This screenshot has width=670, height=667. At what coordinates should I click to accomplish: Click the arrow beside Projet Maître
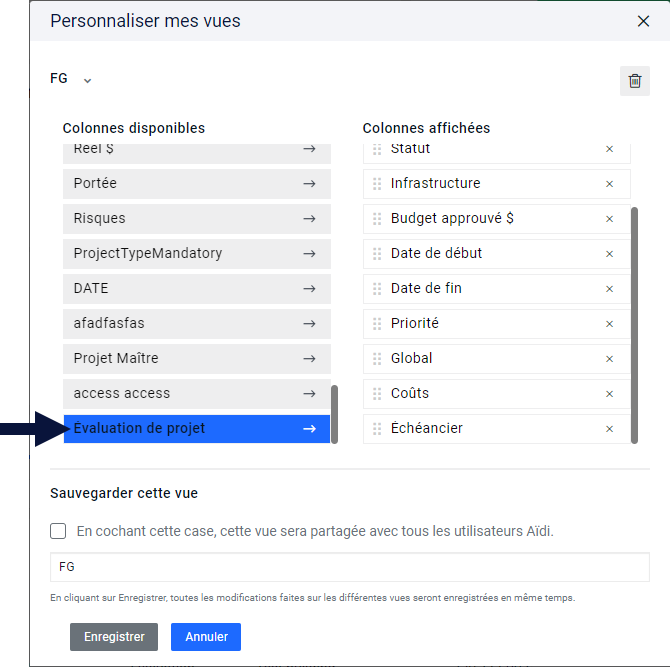[309, 358]
